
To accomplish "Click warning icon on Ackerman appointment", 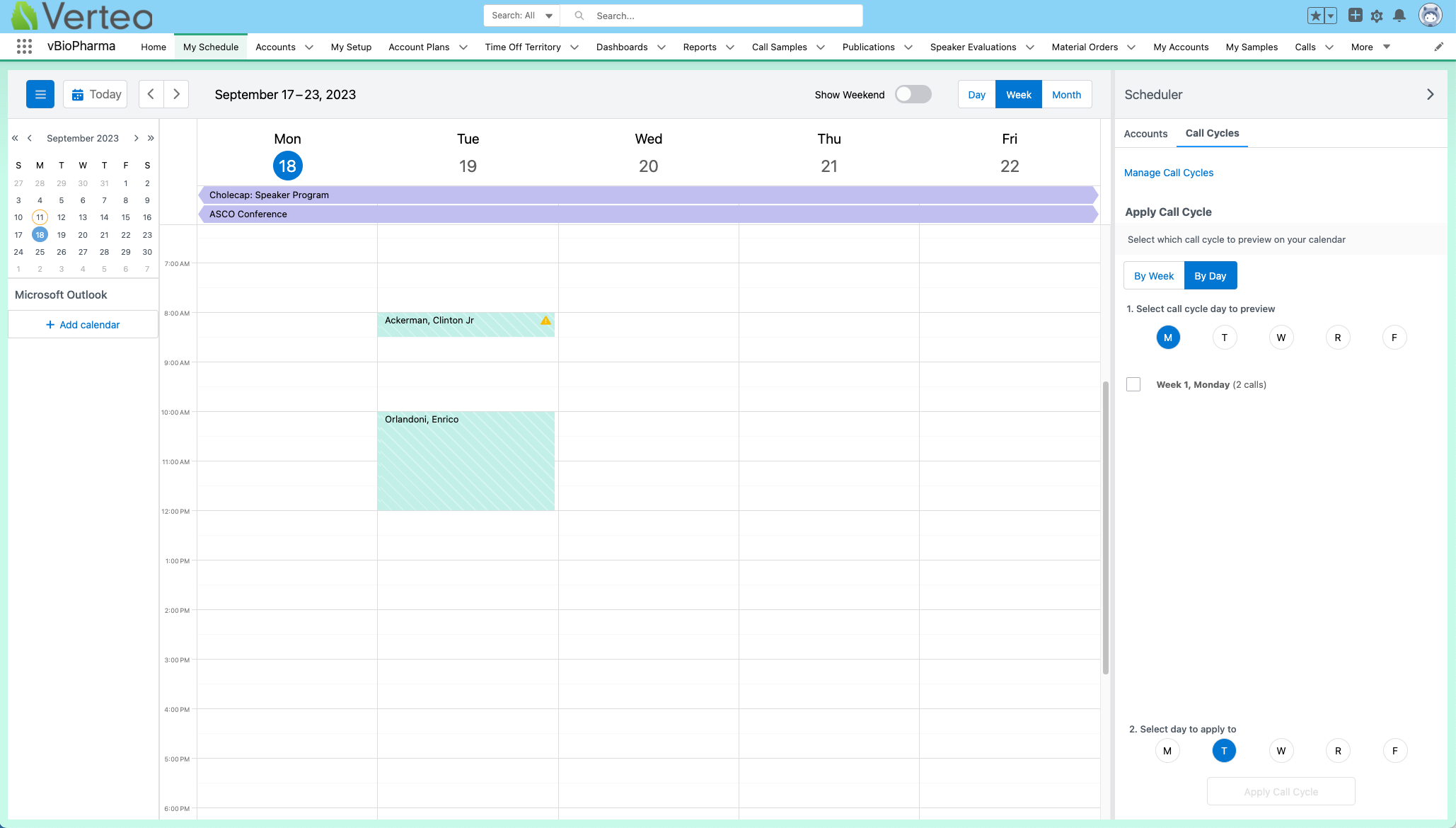I will 545,321.
